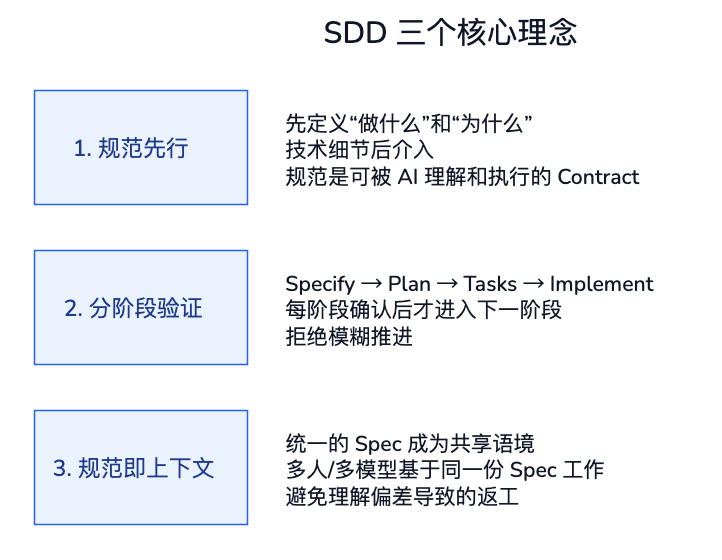Viewport: 722px width, 560px height.
Task: Click the arrow between Tasks and Implement
Action: [x=533, y=285]
